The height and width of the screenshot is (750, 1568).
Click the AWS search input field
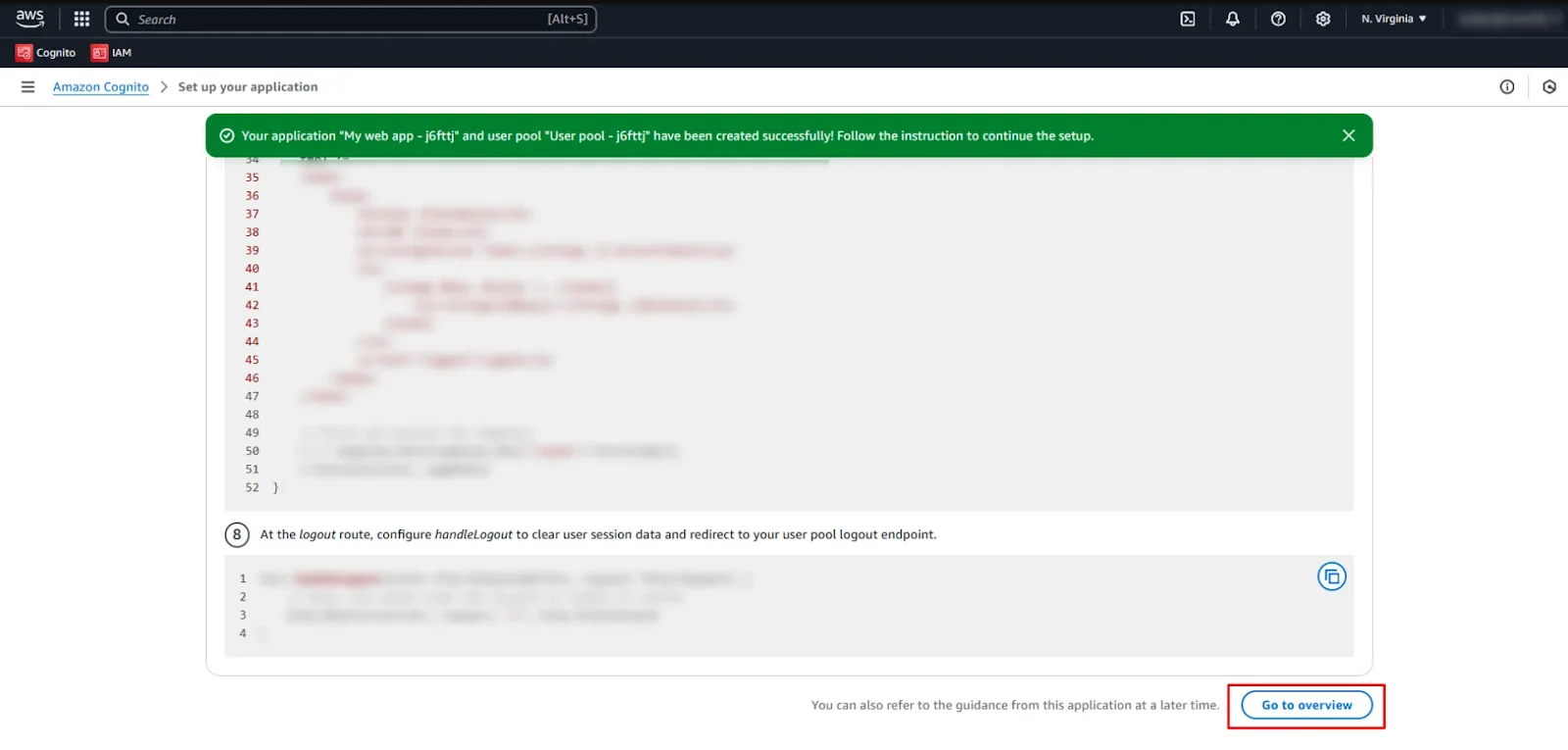click(x=350, y=19)
